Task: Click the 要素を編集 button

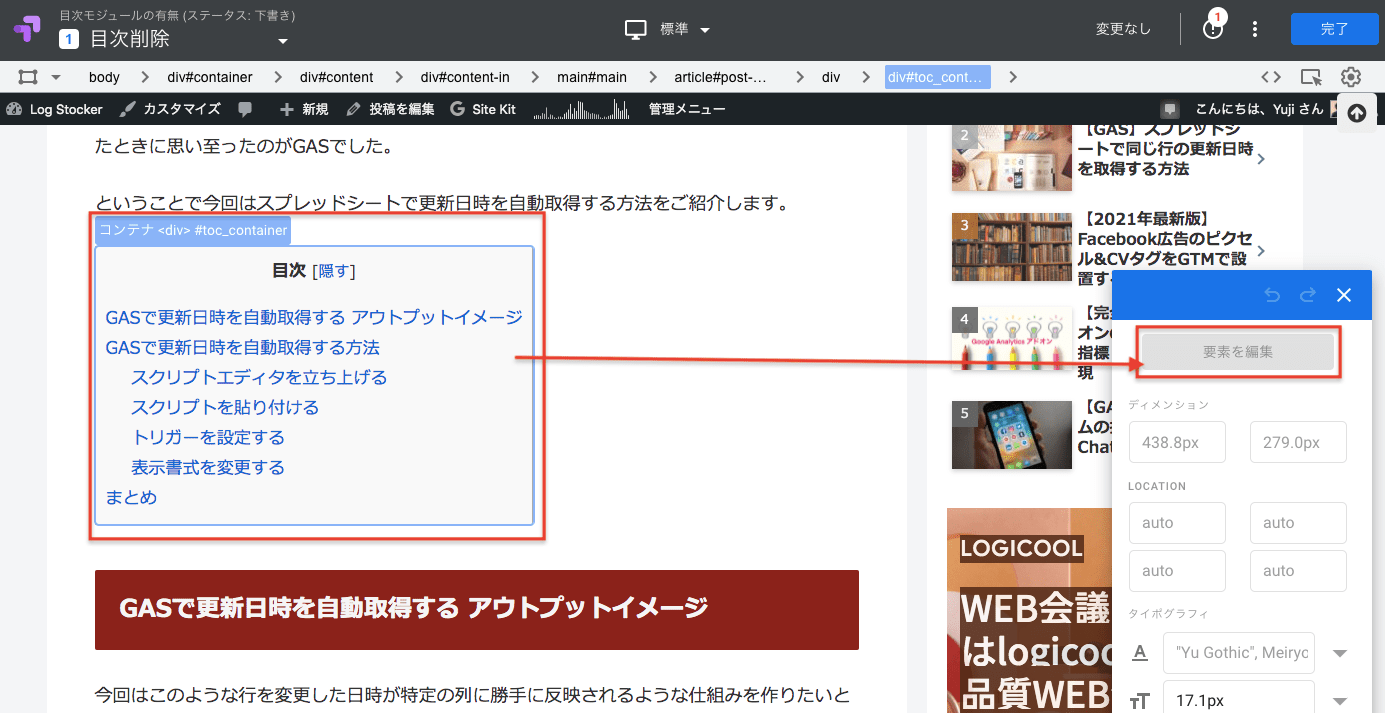Action: point(1238,352)
